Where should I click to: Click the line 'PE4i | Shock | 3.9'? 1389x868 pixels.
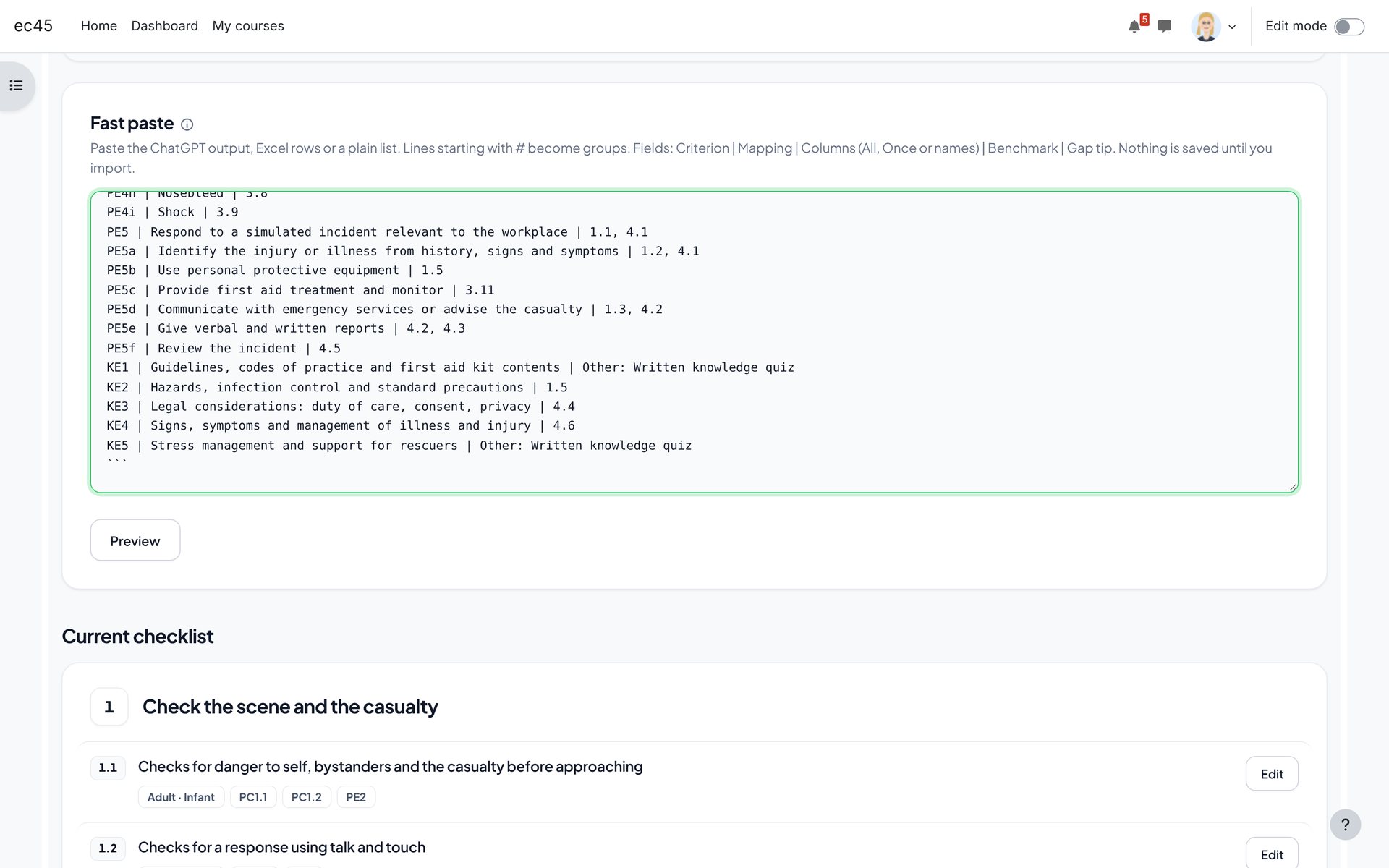[172, 212]
